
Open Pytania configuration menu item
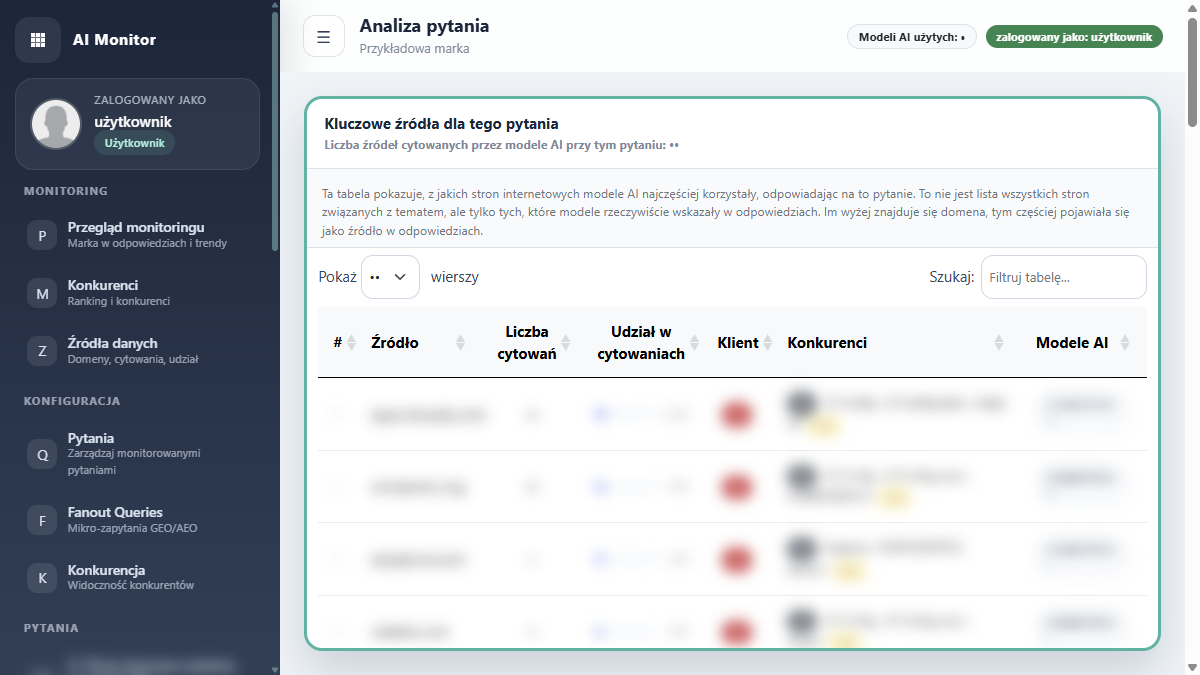coord(137,453)
